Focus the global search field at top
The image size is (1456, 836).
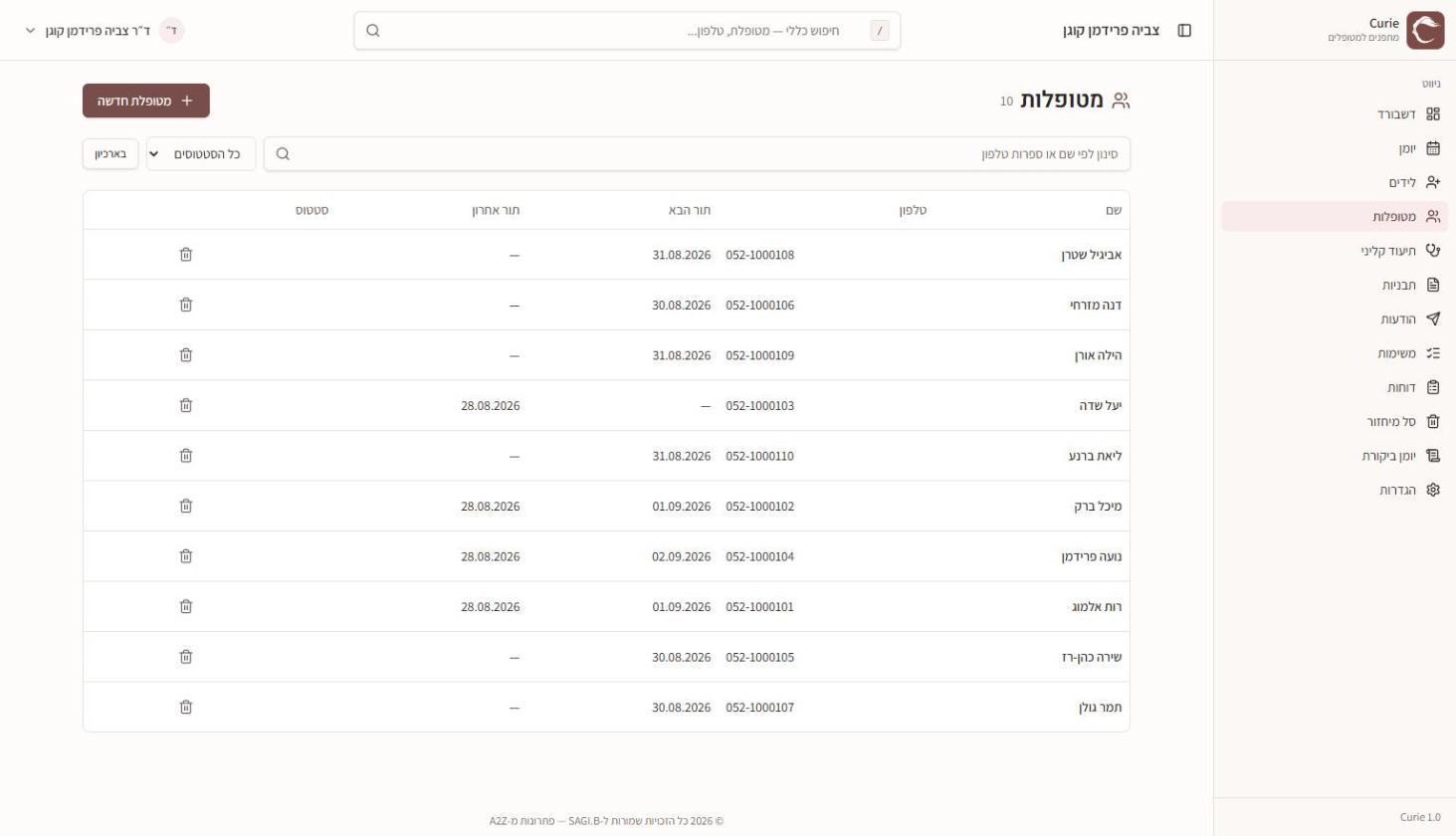(627, 31)
